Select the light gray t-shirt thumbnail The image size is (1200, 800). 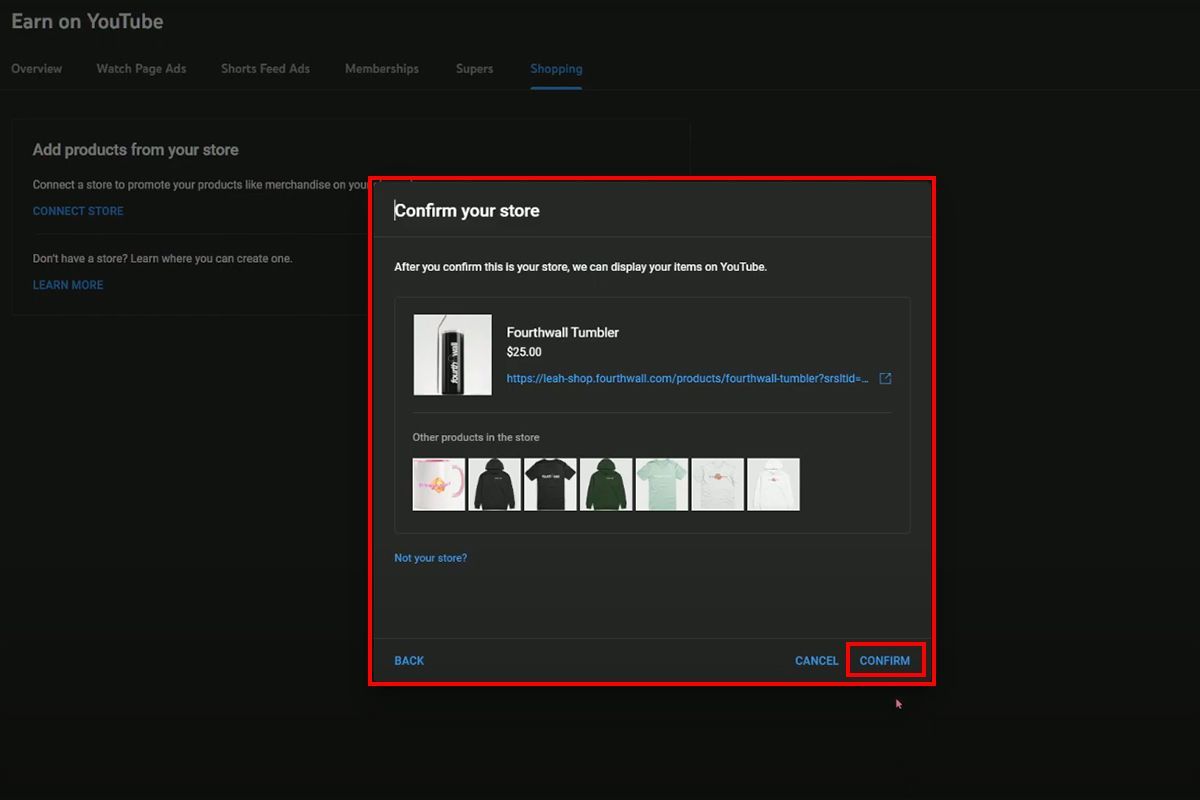click(x=718, y=484)
